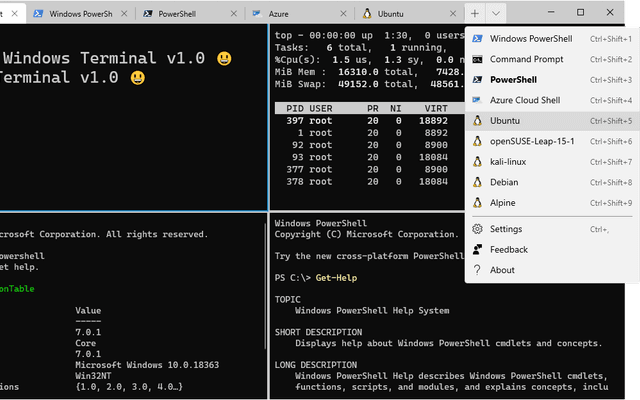640x400 pixels.
Task: Select Windows PowerShell from dropdown menu
Action: click(x=552, y=39)
